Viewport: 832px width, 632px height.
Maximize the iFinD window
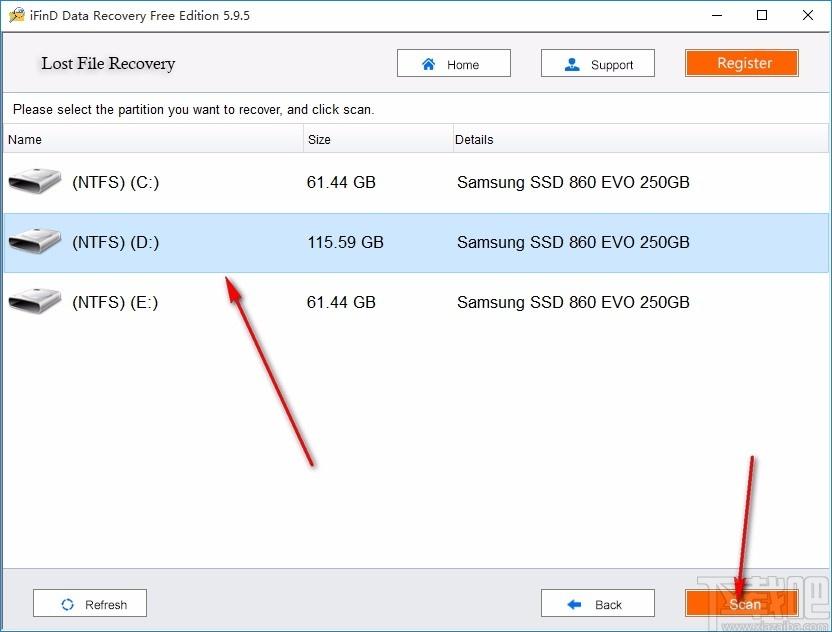pyautogui.click(x=762, y=15)
